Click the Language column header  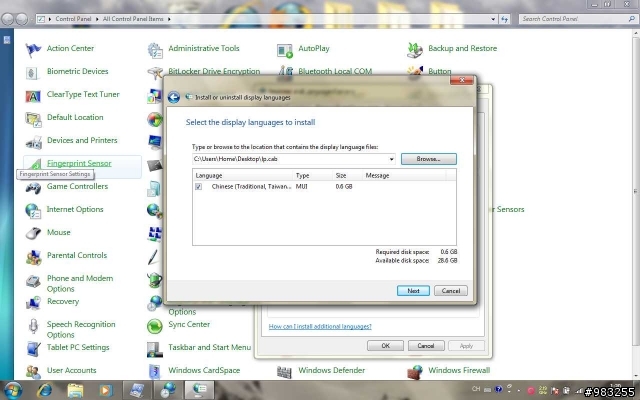click(243, 176)
